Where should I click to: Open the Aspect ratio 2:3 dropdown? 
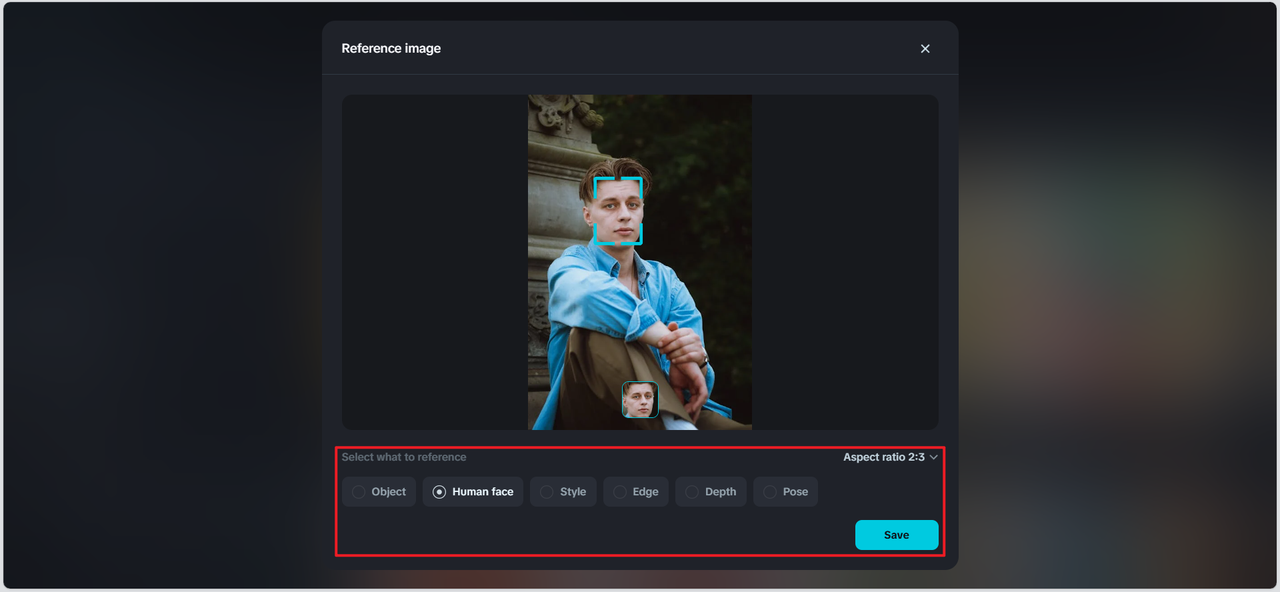point(890,457)
